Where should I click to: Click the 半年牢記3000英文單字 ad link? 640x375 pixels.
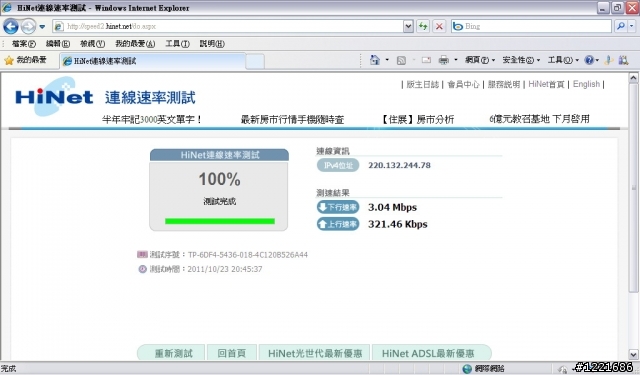click(x=152, y=120)
